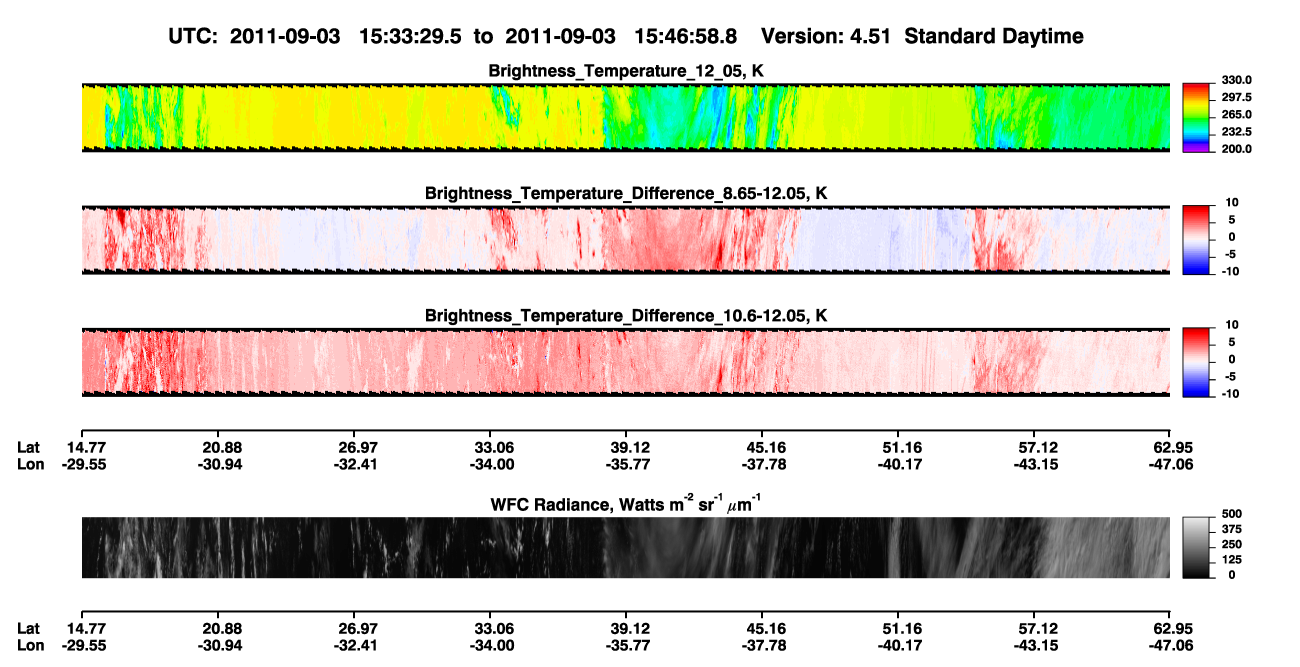Click the '125' WFC colorbar label
This screenshot has width=1300, height=667.
tap(1232, 560)
